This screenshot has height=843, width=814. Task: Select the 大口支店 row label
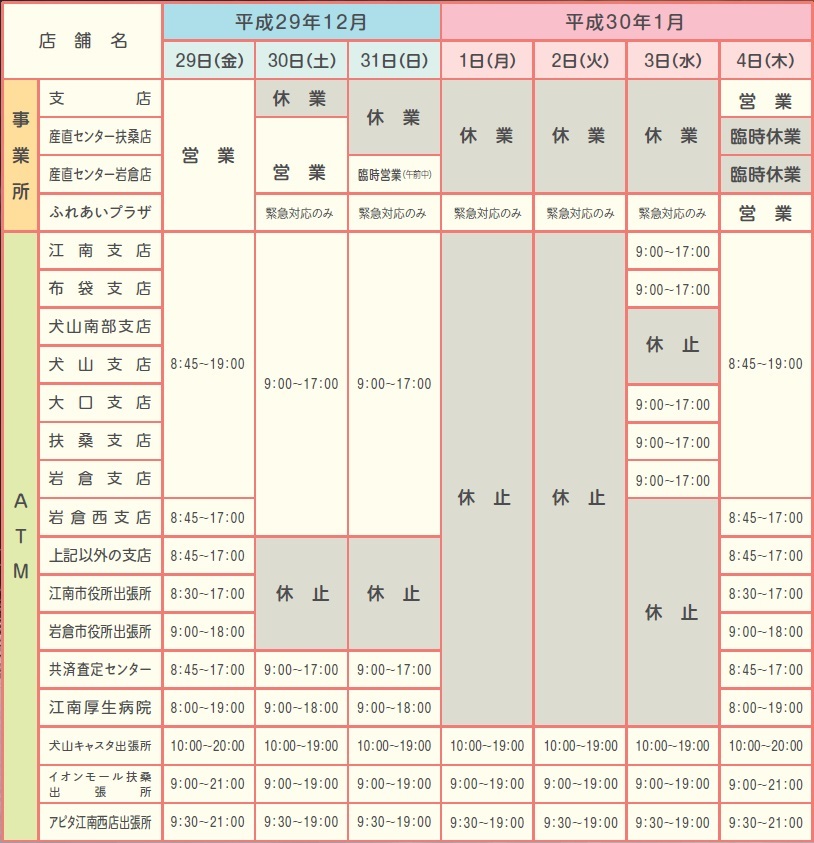tap(100, 403)
